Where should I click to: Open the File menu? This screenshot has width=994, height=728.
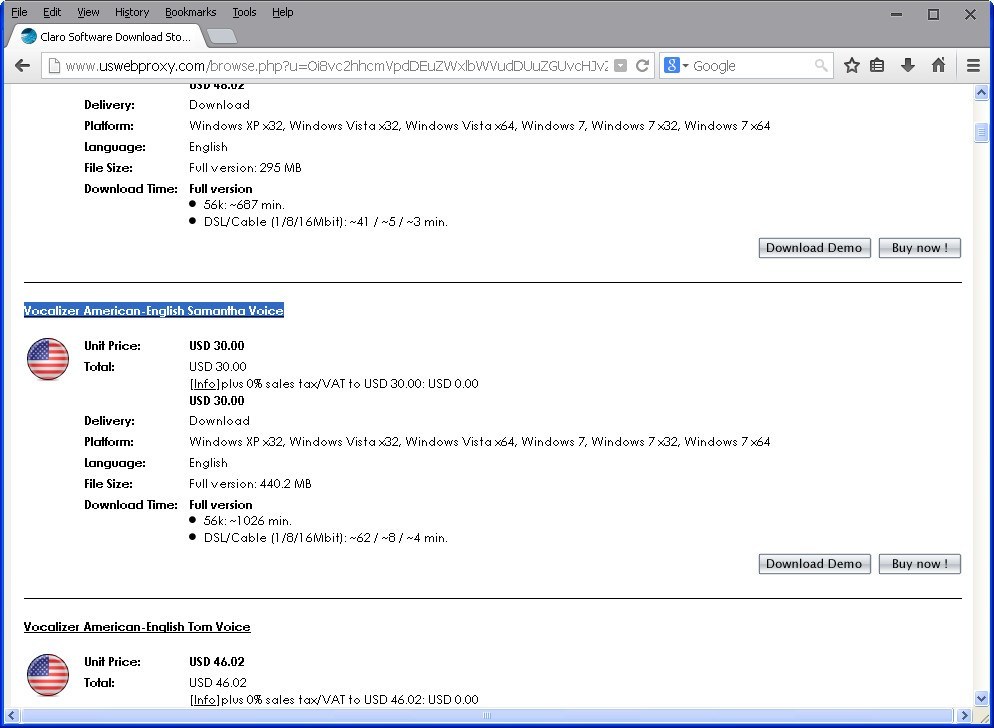(19, 12)
